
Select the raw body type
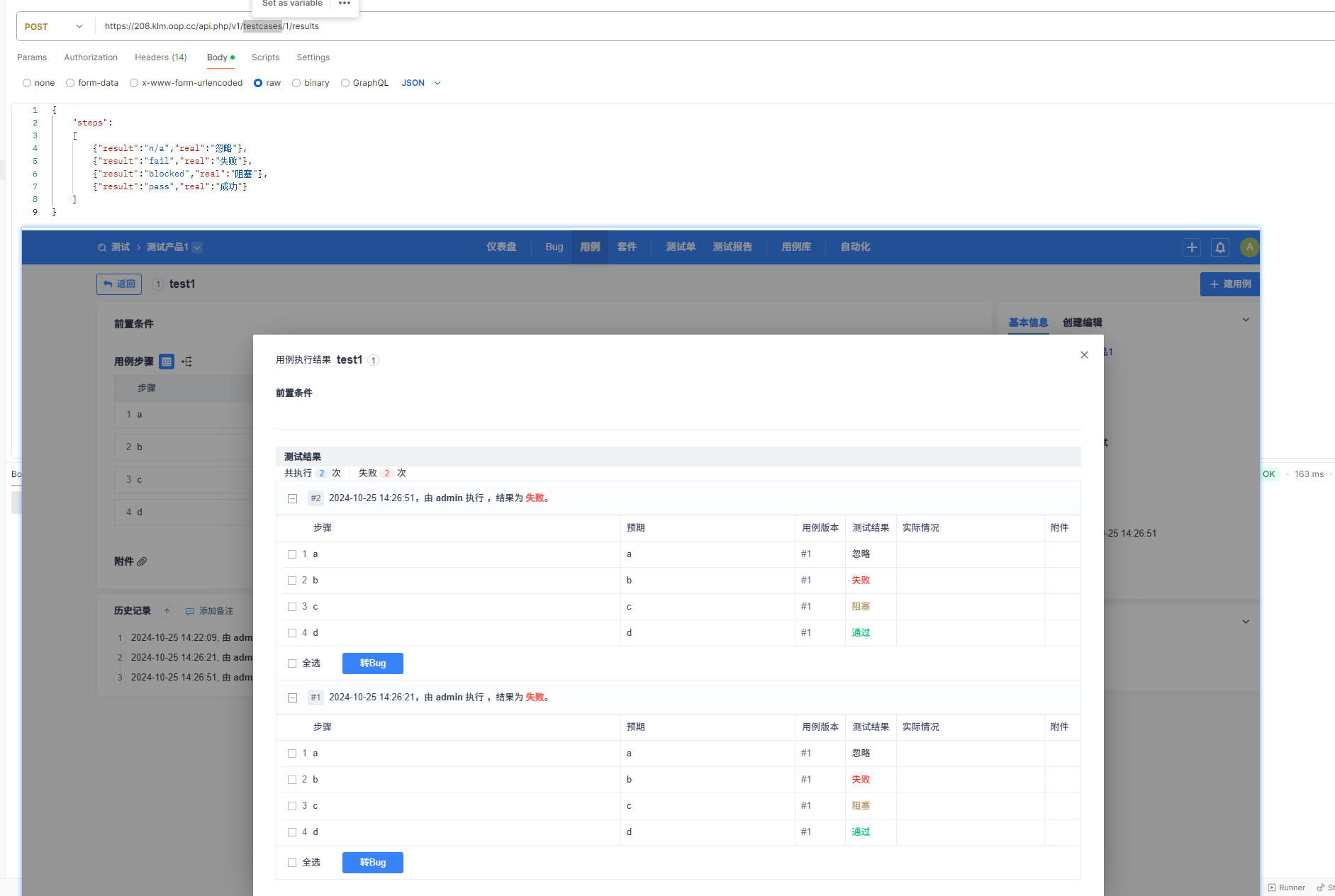pos(258,83)
